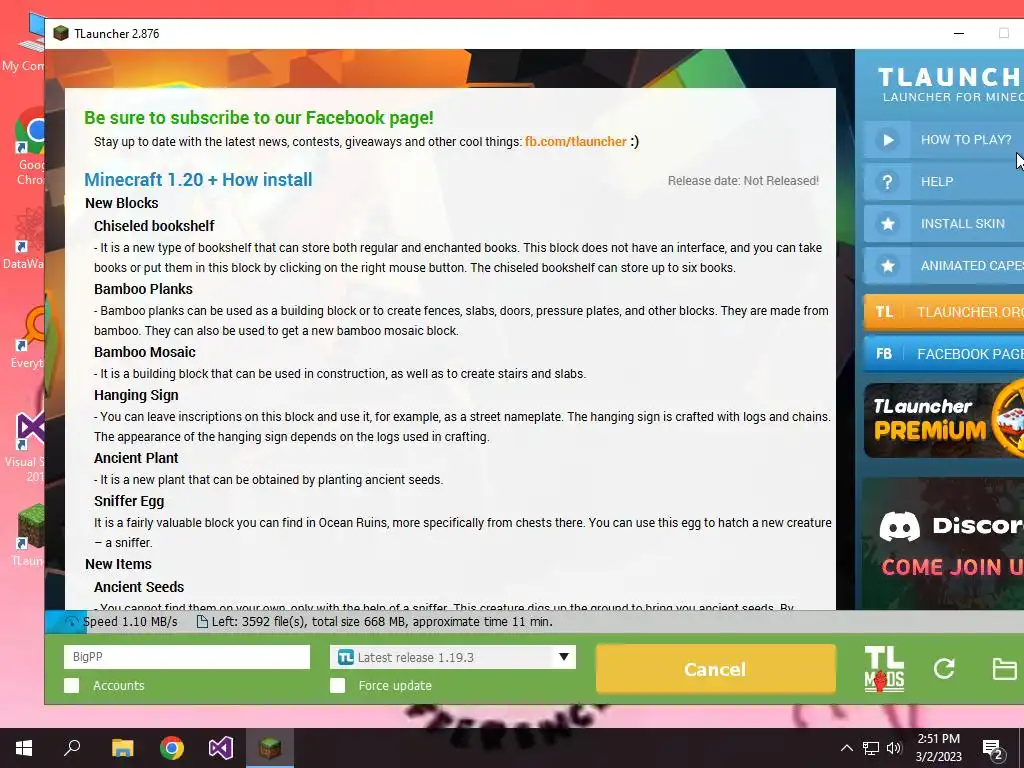Click the taskbar clock showing 2:51 PM
1024x768 pixels.
[938, 748]
